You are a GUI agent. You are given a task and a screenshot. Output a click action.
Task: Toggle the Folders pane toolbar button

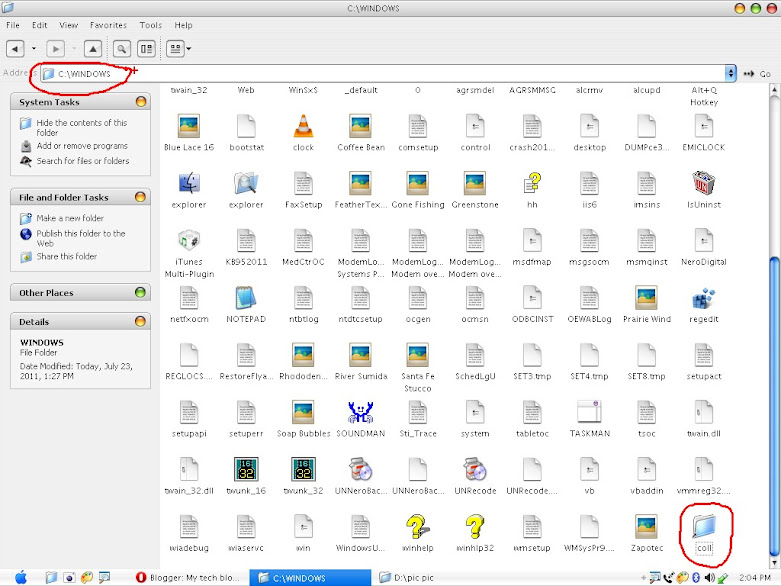click(146, 49)
